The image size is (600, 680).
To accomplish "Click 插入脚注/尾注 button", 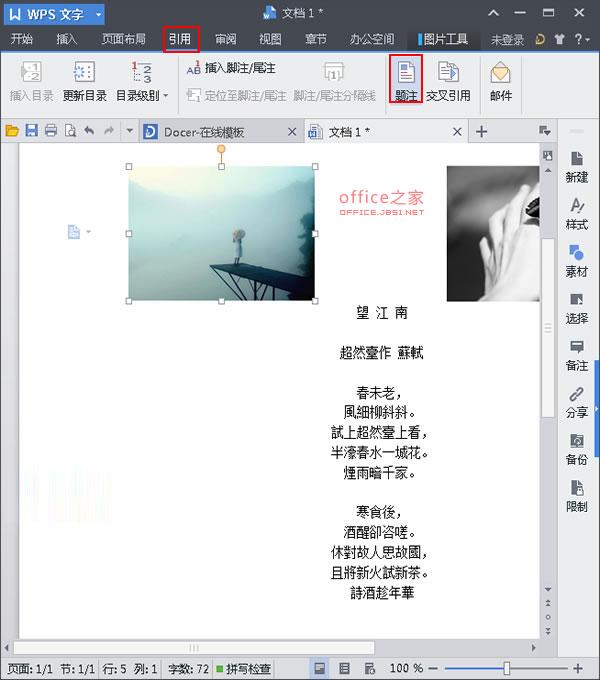I will [230, 68].
